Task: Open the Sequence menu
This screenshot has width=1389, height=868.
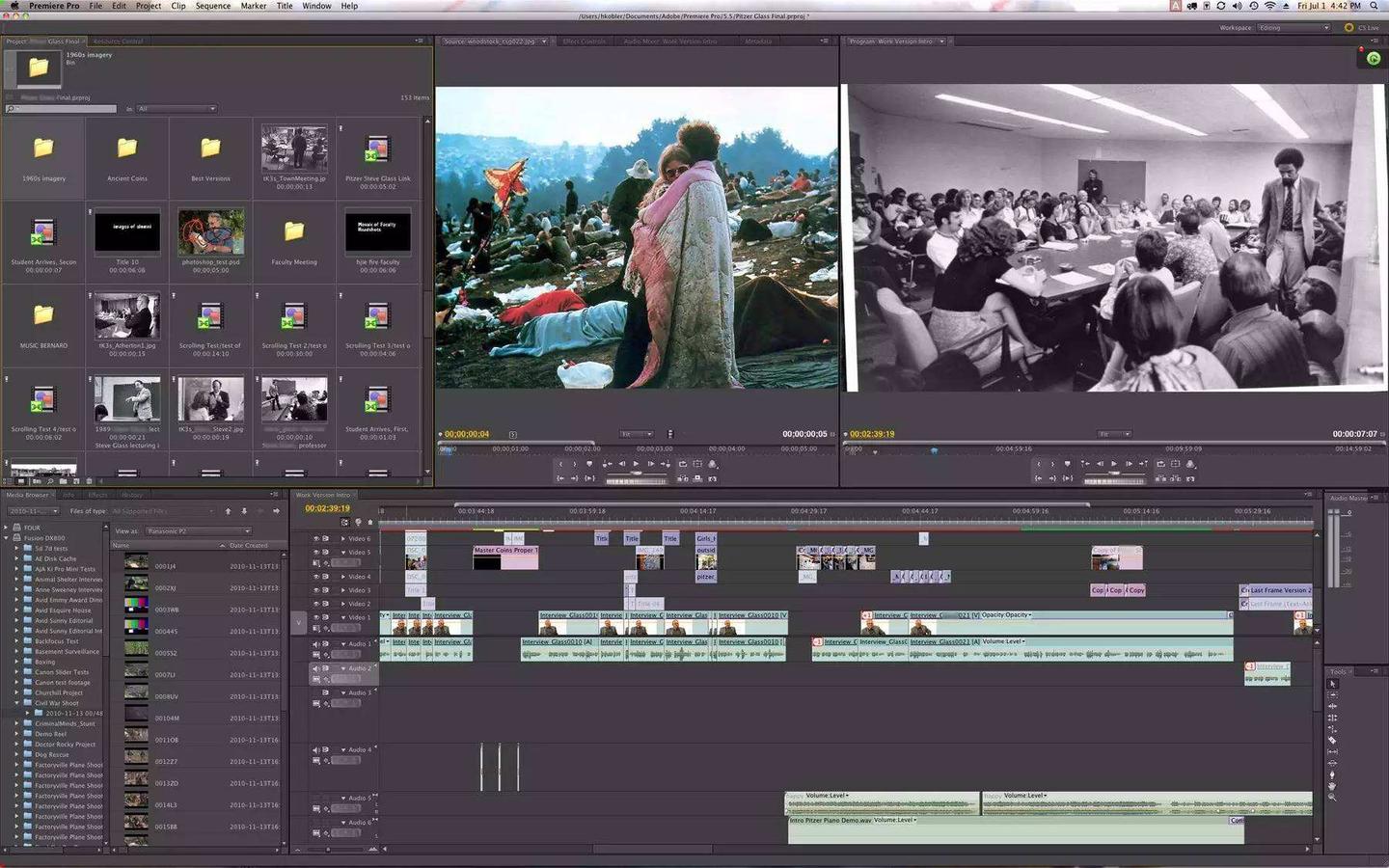Action: point(213,6)
